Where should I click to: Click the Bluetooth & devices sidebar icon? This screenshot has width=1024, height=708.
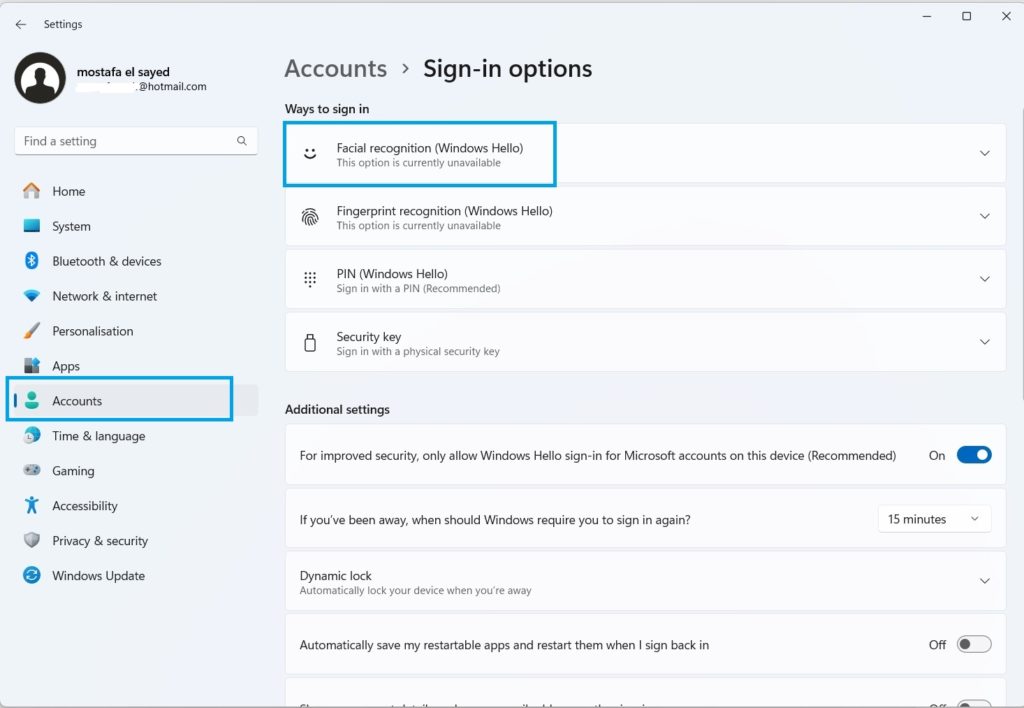30,261
